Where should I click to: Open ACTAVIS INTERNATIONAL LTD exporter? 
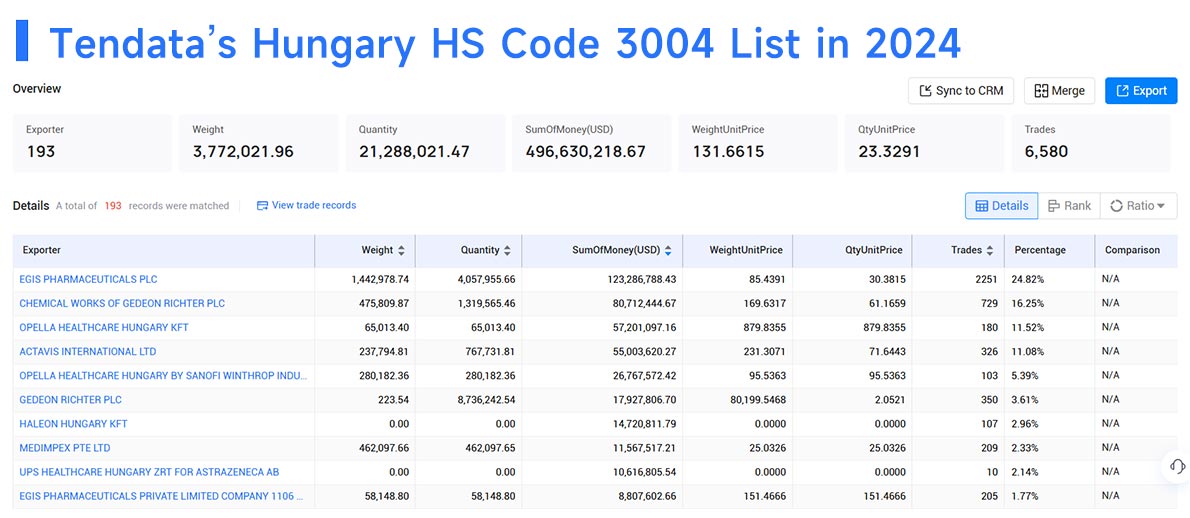88,352
